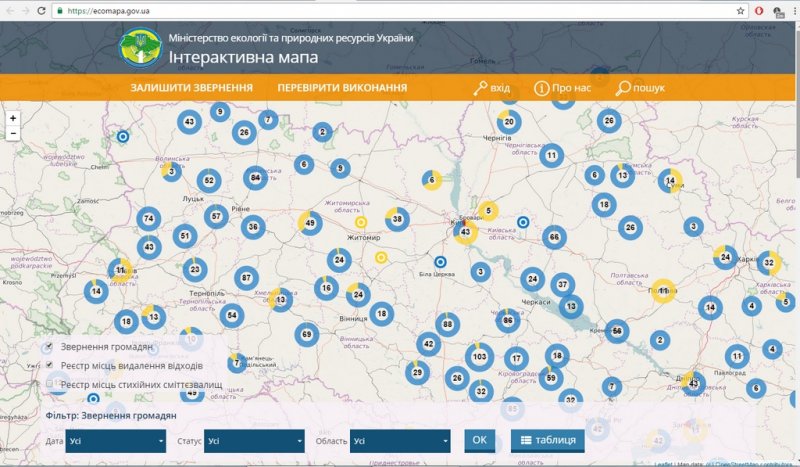Click the Ministry of Ecology logo emblem

pos(138,47)
